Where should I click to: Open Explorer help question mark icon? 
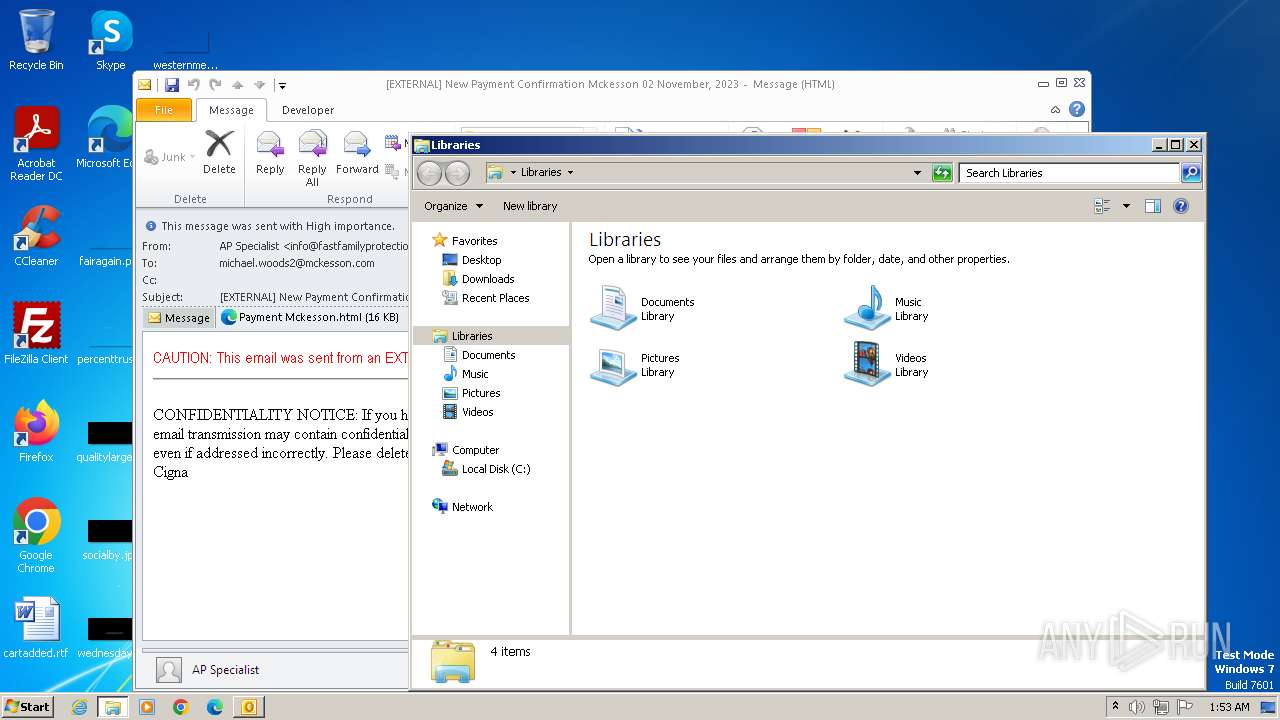click(x=1181, y=206)
